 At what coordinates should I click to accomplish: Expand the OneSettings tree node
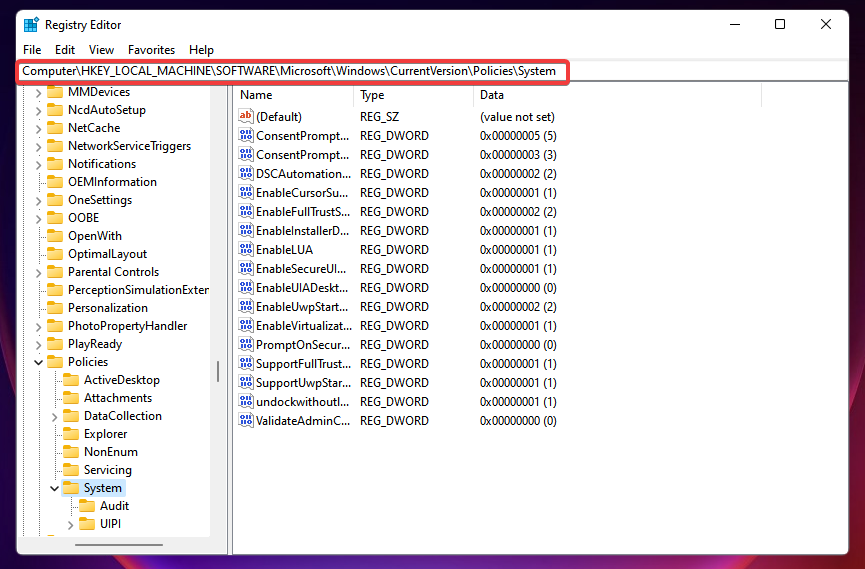38,201
